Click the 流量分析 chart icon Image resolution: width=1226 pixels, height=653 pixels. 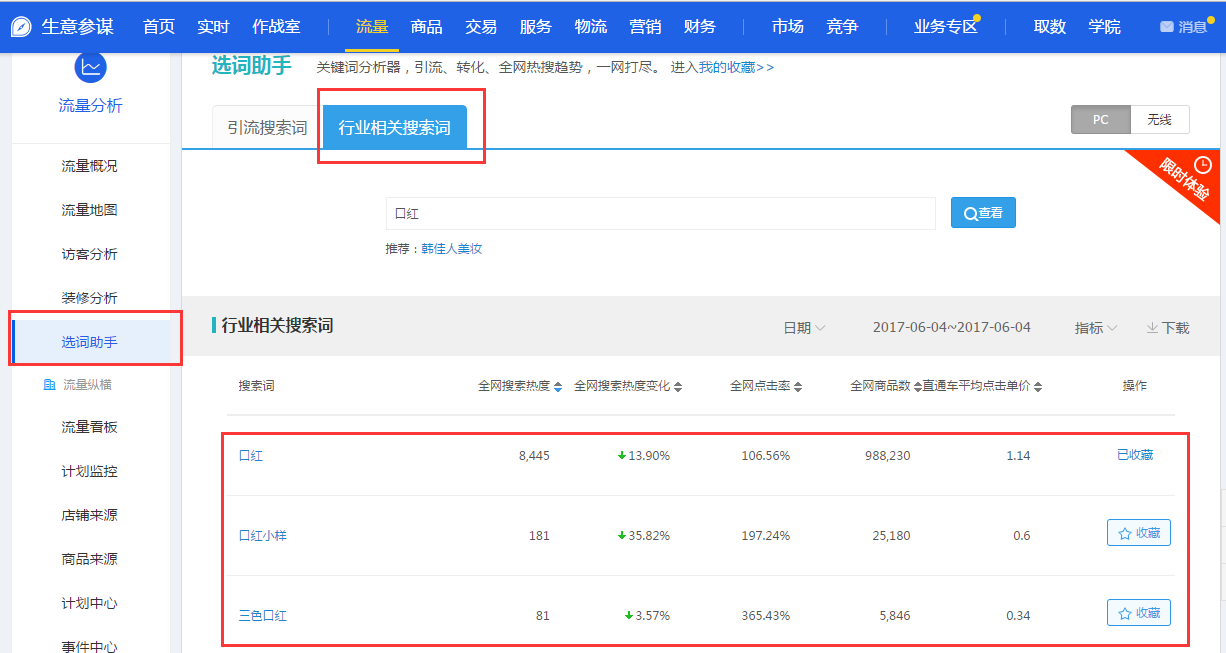pos(90,67)
